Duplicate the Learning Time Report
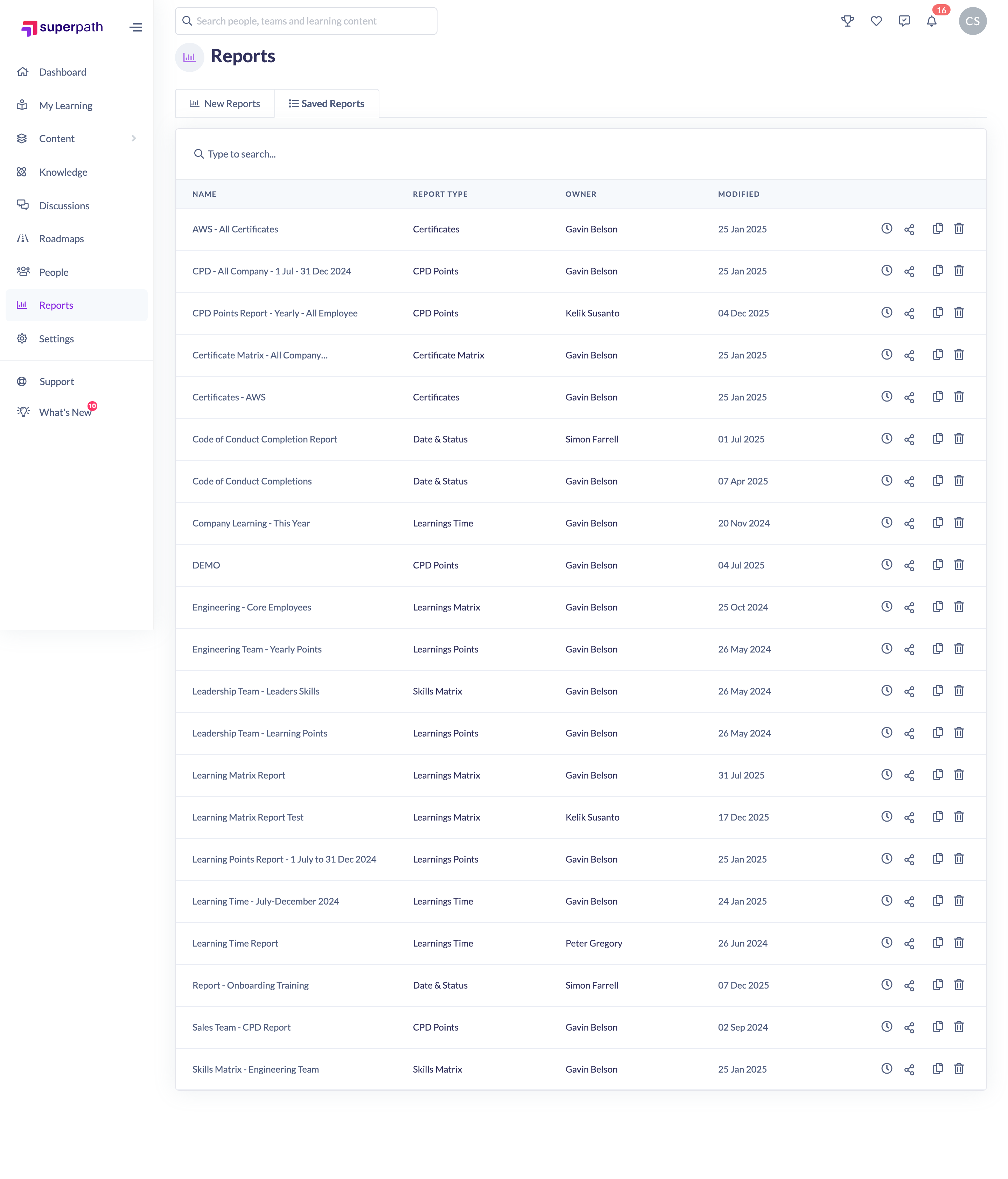 [x=937, y=942]
